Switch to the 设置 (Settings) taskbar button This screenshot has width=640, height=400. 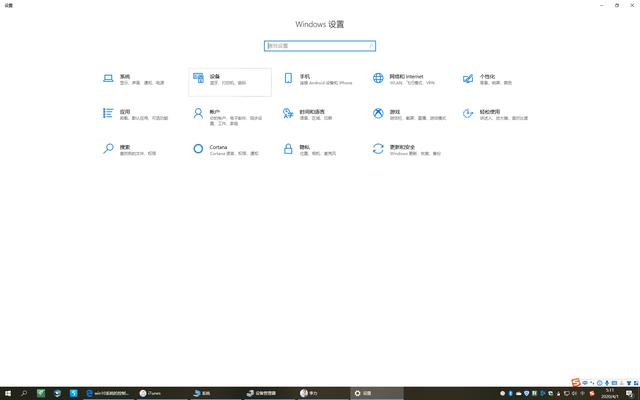click(x=376, y=393)
